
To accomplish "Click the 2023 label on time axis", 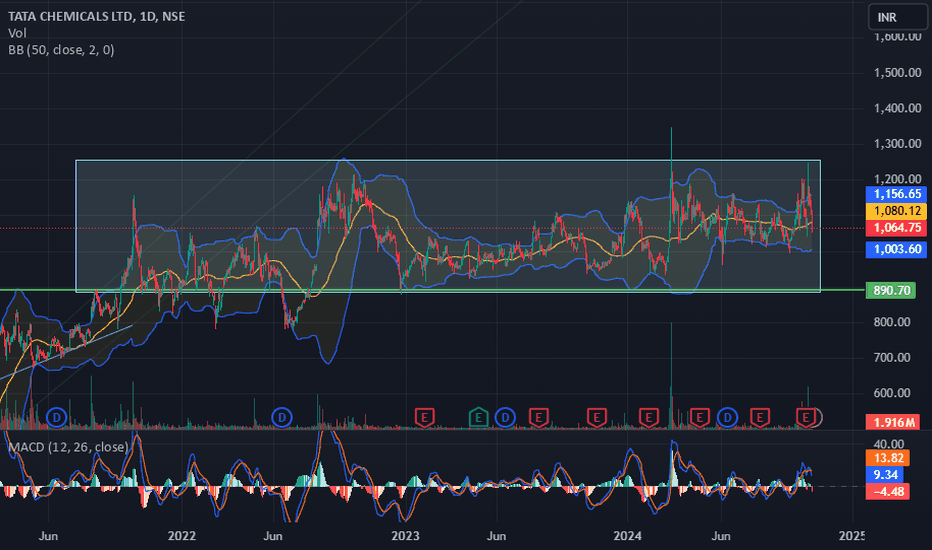I will click(x=405, y=536).
